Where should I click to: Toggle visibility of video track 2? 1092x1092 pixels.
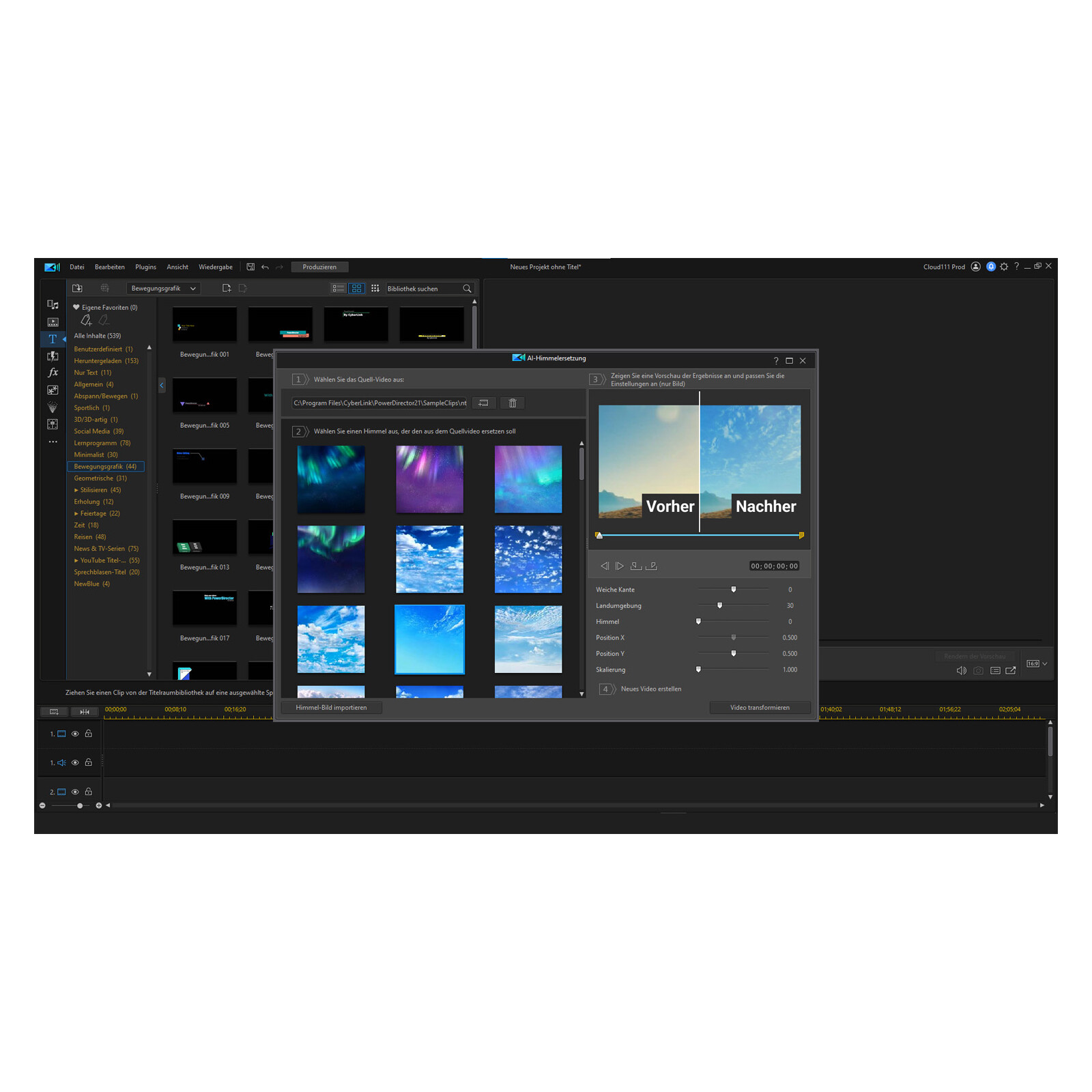click(75, 792)
